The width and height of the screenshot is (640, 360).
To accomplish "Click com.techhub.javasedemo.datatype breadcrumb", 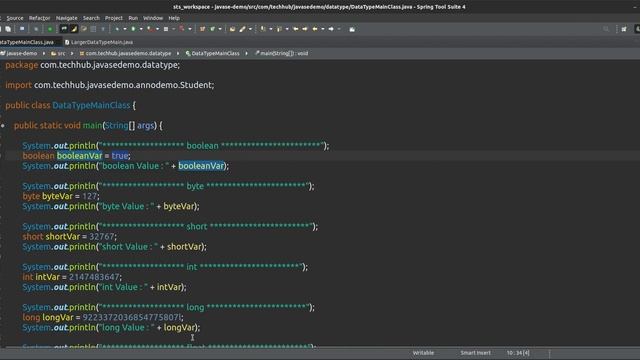I will pos(125,53).
